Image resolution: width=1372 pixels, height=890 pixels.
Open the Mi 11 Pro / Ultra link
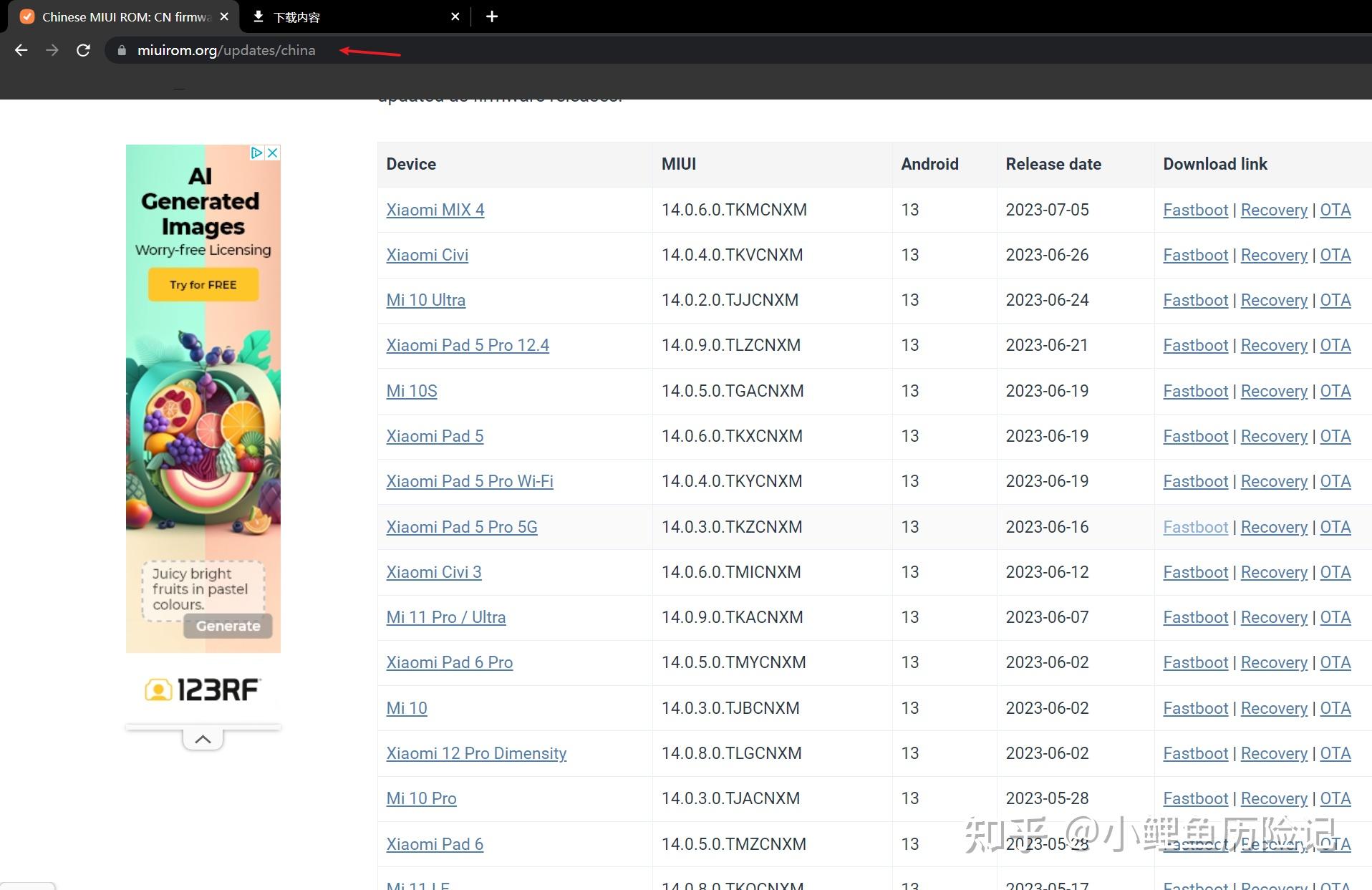pyautogui.click(x=446, y=617)
